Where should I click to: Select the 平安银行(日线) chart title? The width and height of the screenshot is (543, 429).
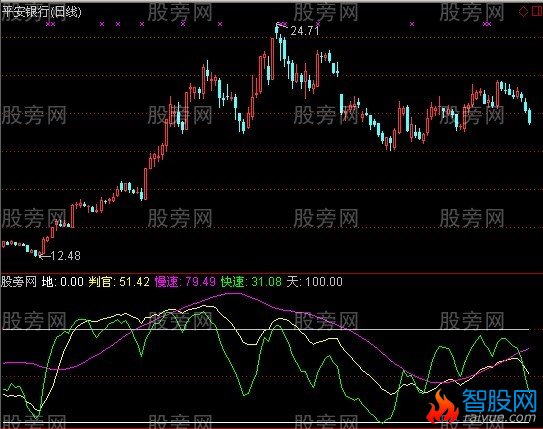tap(42, 12)
